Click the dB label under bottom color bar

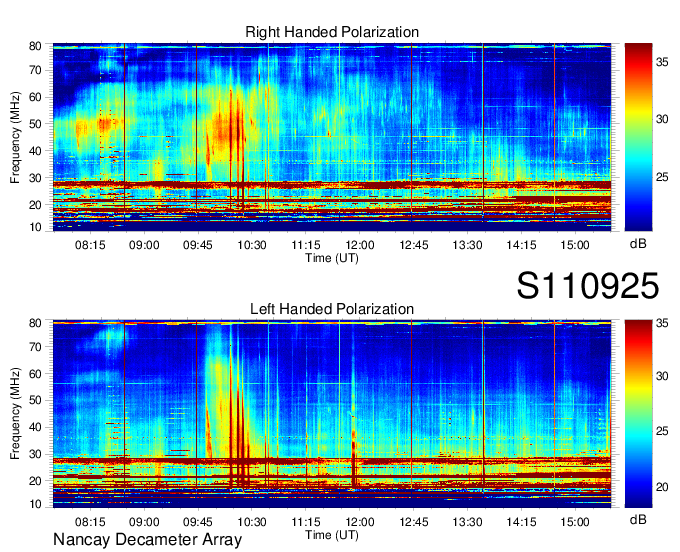tap(638, 519)
